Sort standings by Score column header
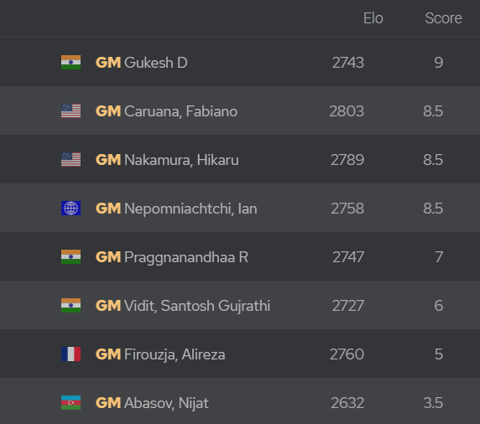Viewport: 480px width, 424px height. click(443, 18)
